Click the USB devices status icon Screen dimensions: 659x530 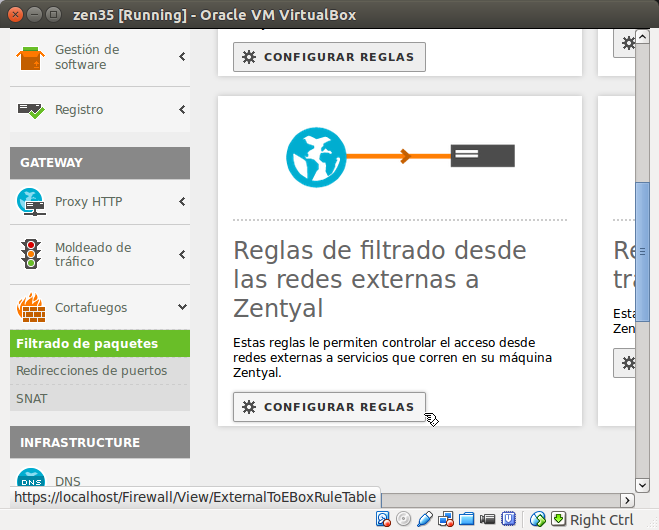click(x=424, y=519)
